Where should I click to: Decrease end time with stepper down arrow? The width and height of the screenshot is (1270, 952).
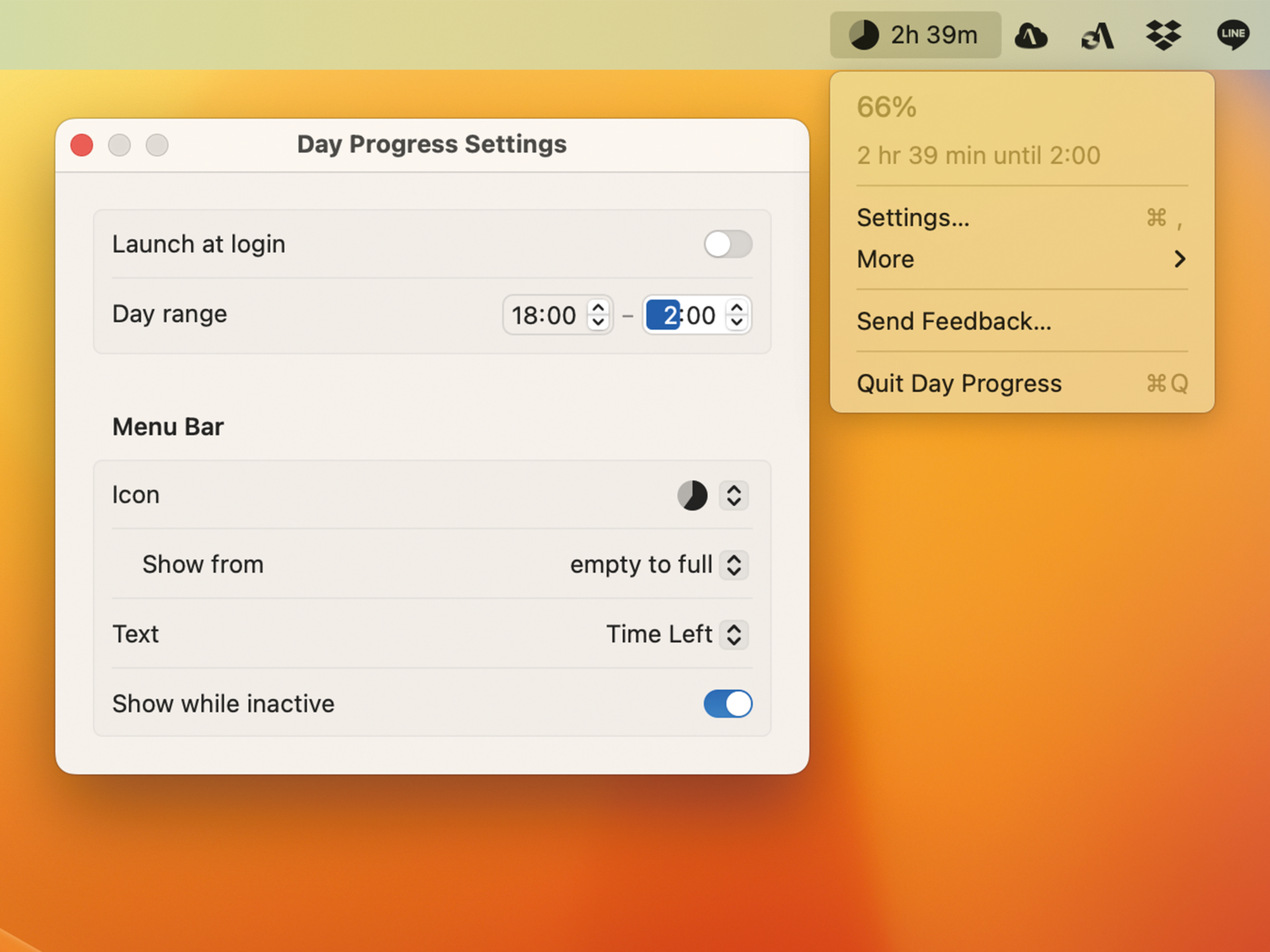[737, 323]
